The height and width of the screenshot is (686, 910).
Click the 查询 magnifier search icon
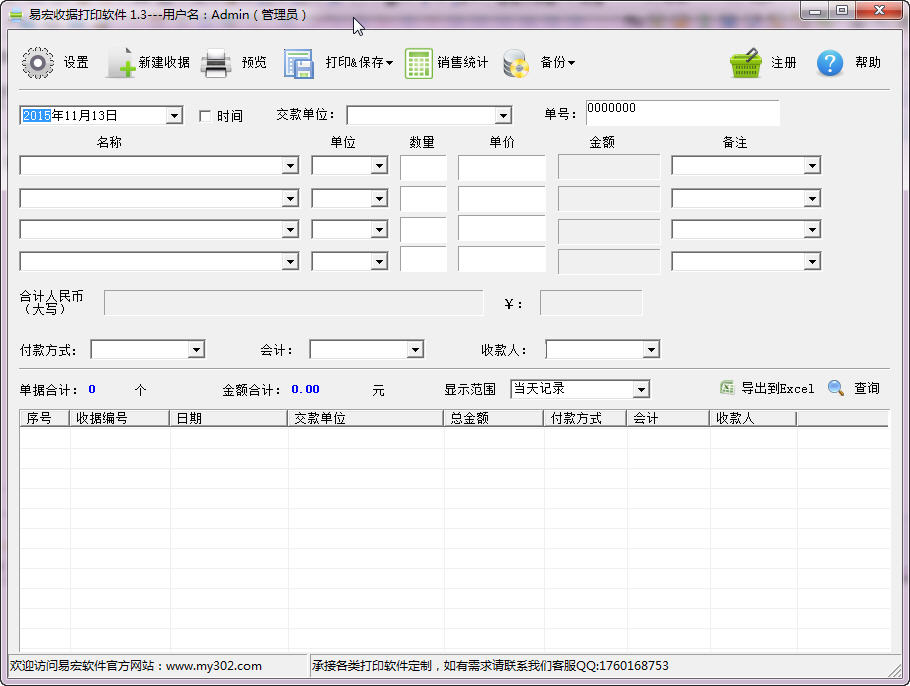[836, 388]
